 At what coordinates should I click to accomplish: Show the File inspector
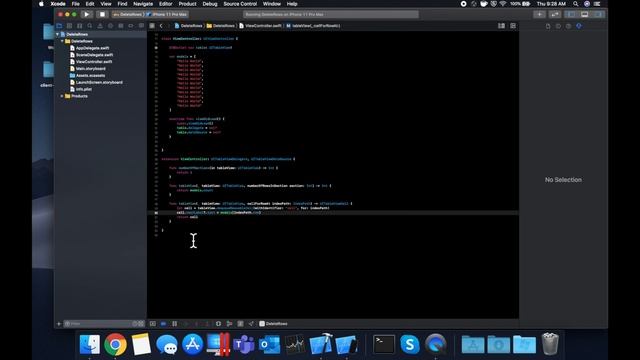(x=548, y=26)
